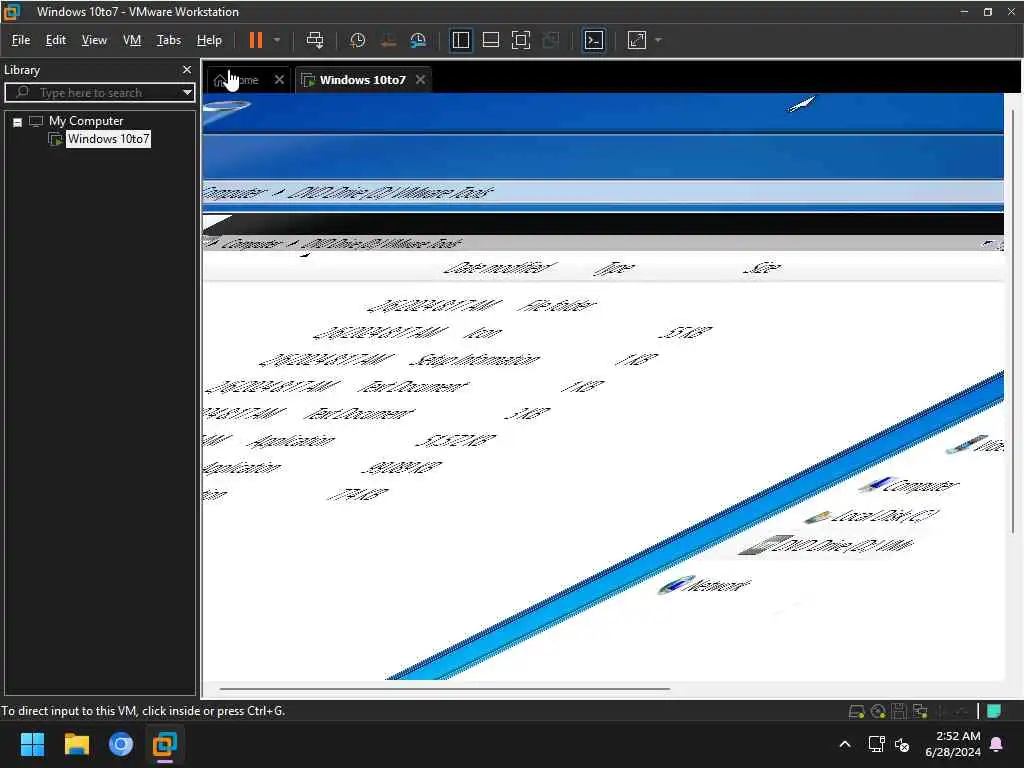Click the green message log status icon
The width and height of the screenshot is (1024, 768).
click(993, 711)
